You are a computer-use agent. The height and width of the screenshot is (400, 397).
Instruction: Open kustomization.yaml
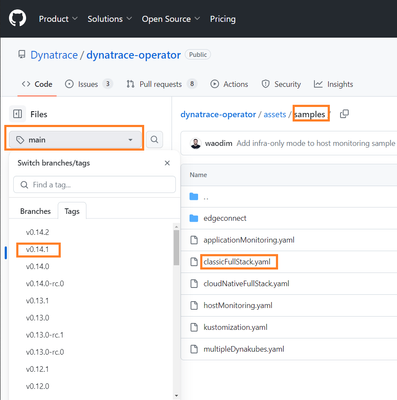coord(235,327)
